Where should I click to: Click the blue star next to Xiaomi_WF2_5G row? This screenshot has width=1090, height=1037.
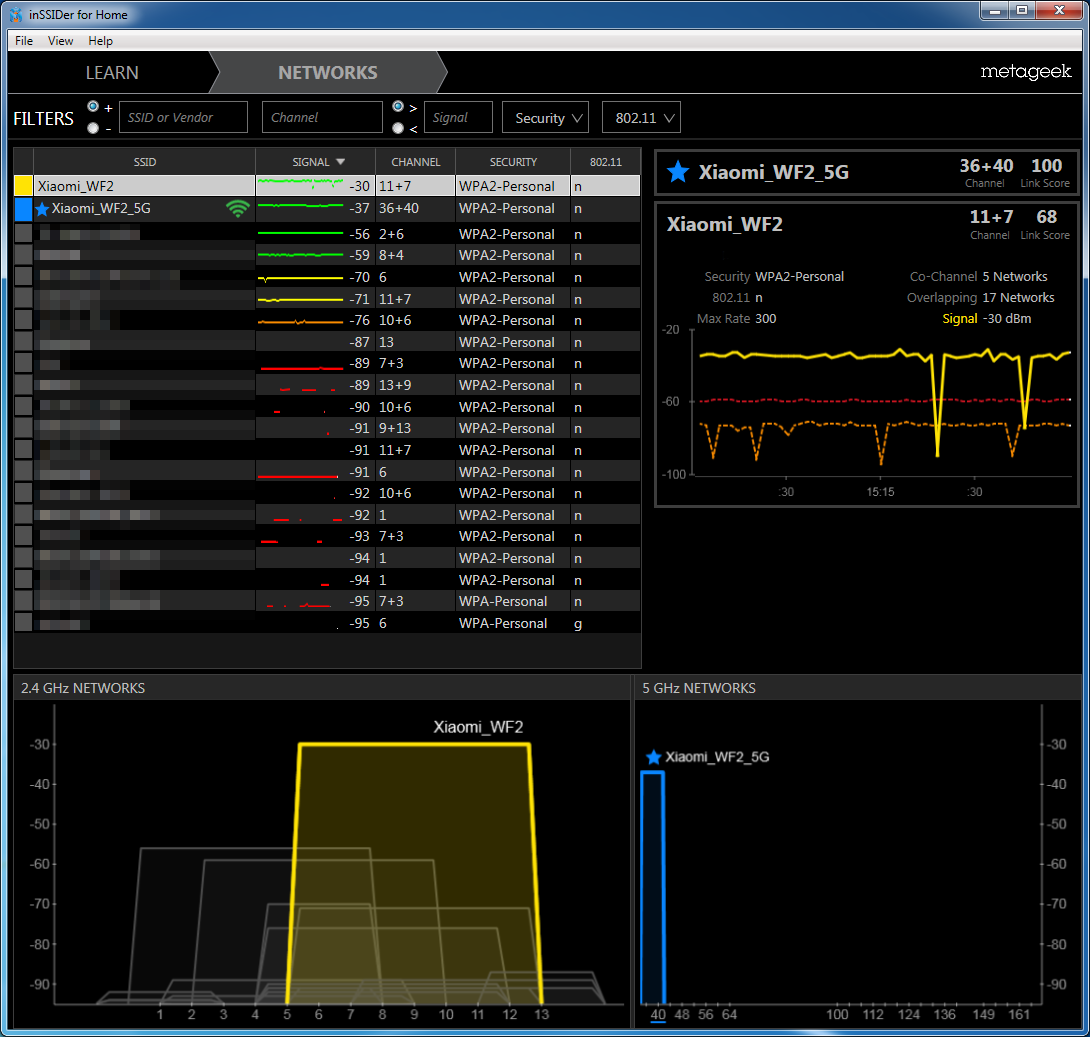click(x=42, y=209)
